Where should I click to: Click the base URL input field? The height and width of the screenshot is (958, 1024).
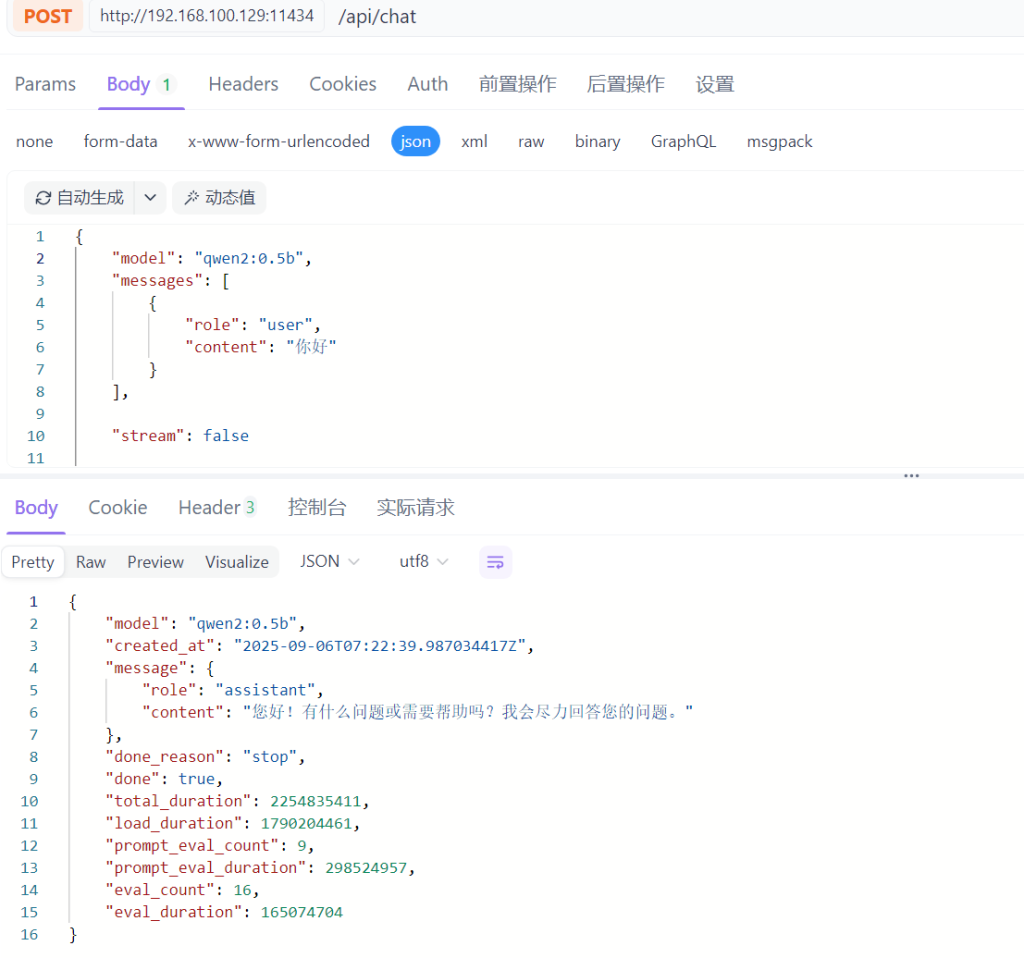click(x=206, y=16)
